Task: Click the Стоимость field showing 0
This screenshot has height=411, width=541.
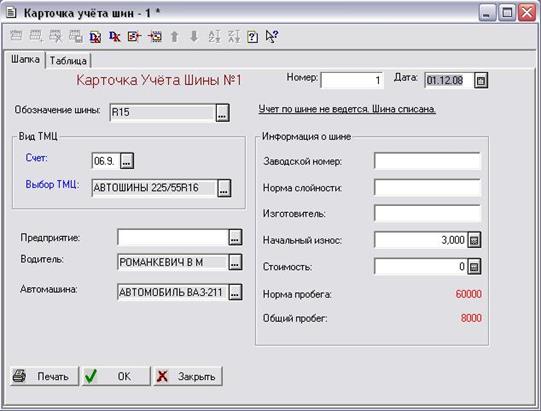Action: 421,266
